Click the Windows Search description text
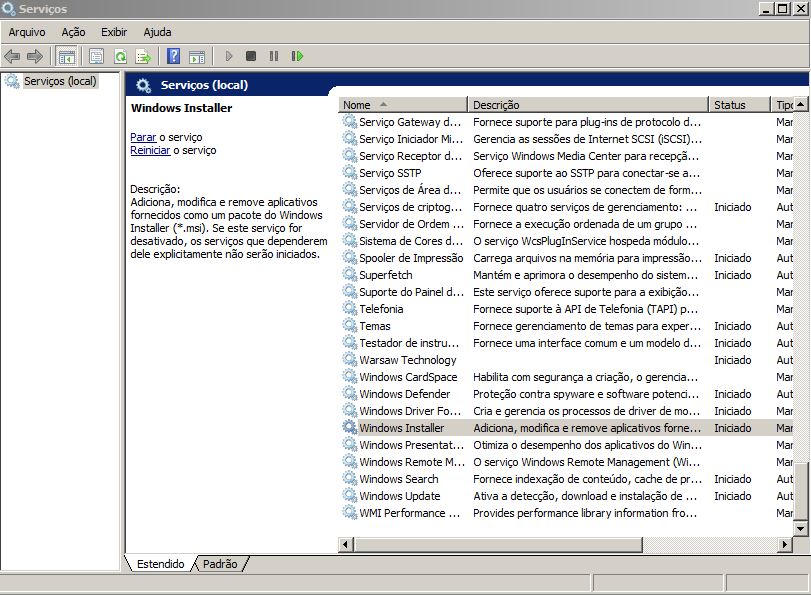 click(x=587, y=479)
